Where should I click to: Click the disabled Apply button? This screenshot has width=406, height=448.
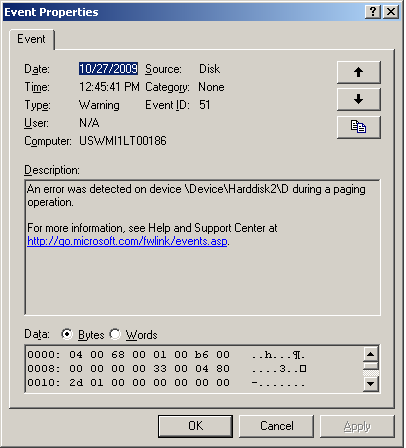point(357,426)
